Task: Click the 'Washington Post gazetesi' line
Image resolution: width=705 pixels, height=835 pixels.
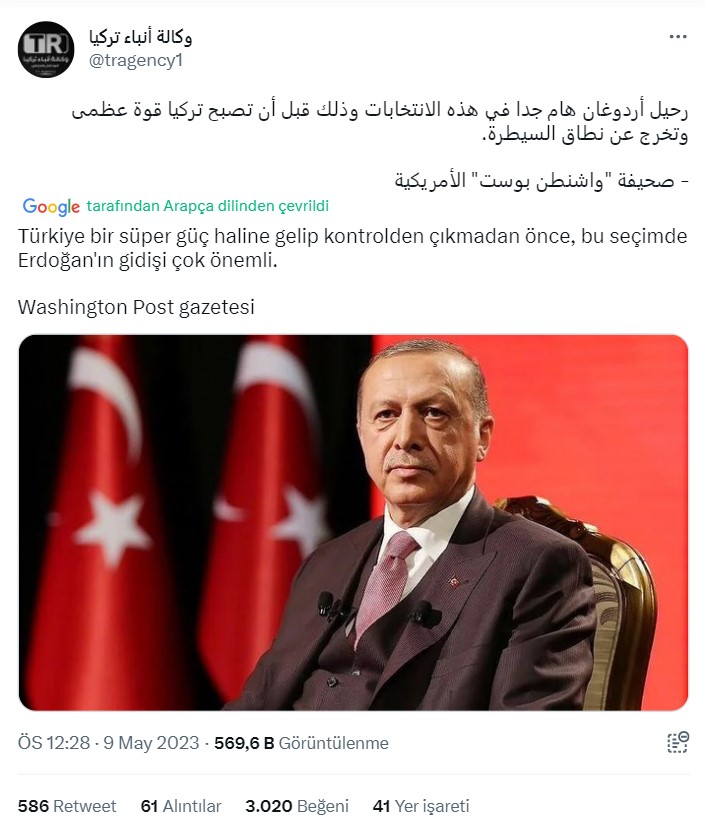Action: point(136,307)
